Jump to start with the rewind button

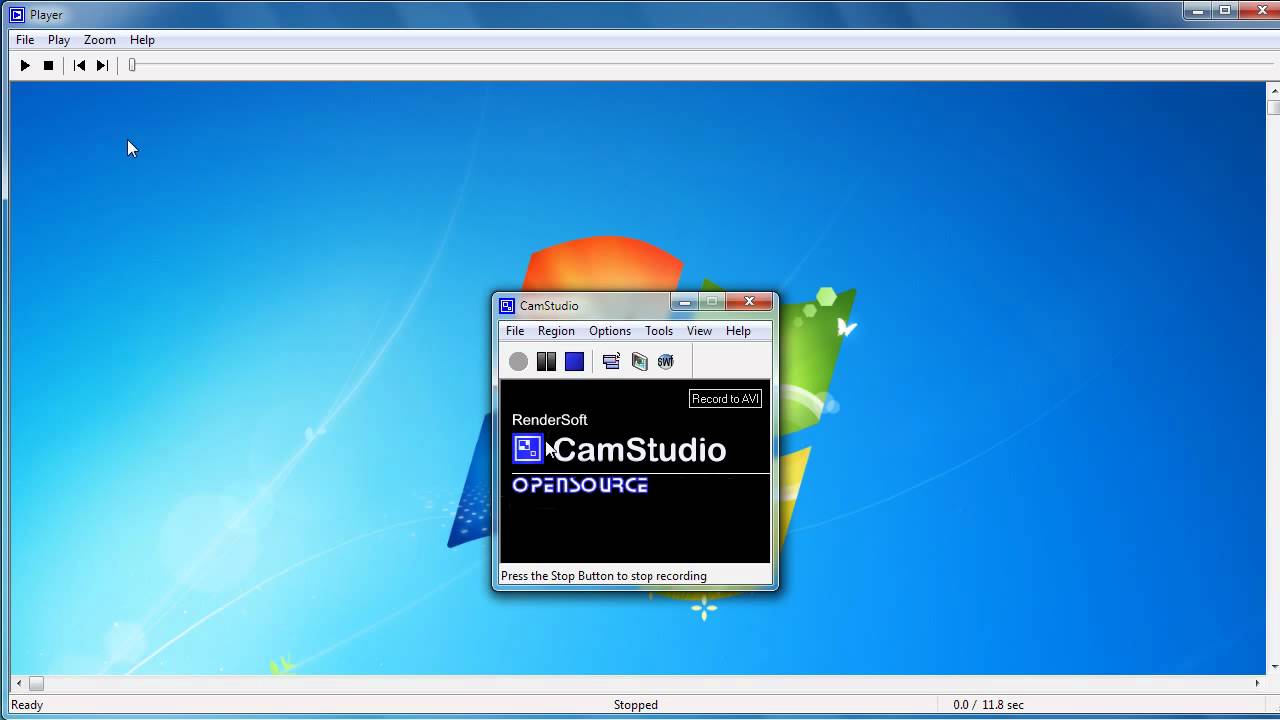click(x=80, y=66)
